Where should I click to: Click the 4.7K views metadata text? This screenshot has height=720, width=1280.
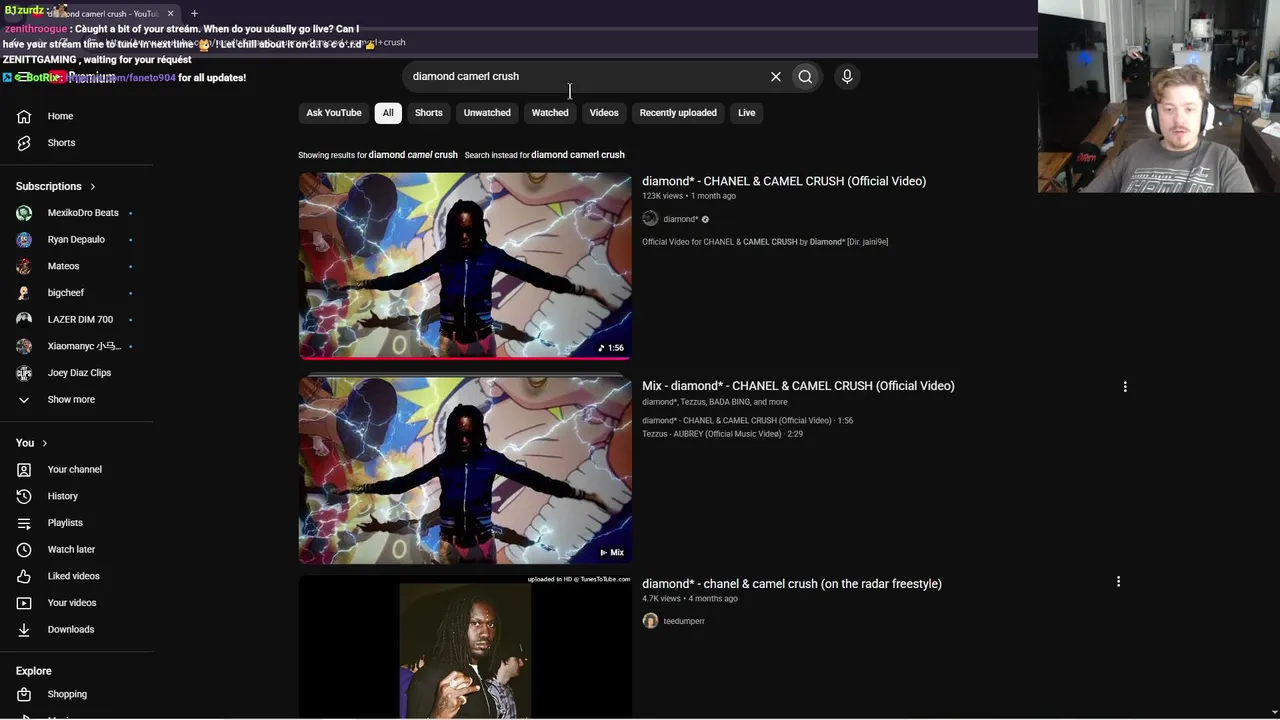click(x=661, y=599)
